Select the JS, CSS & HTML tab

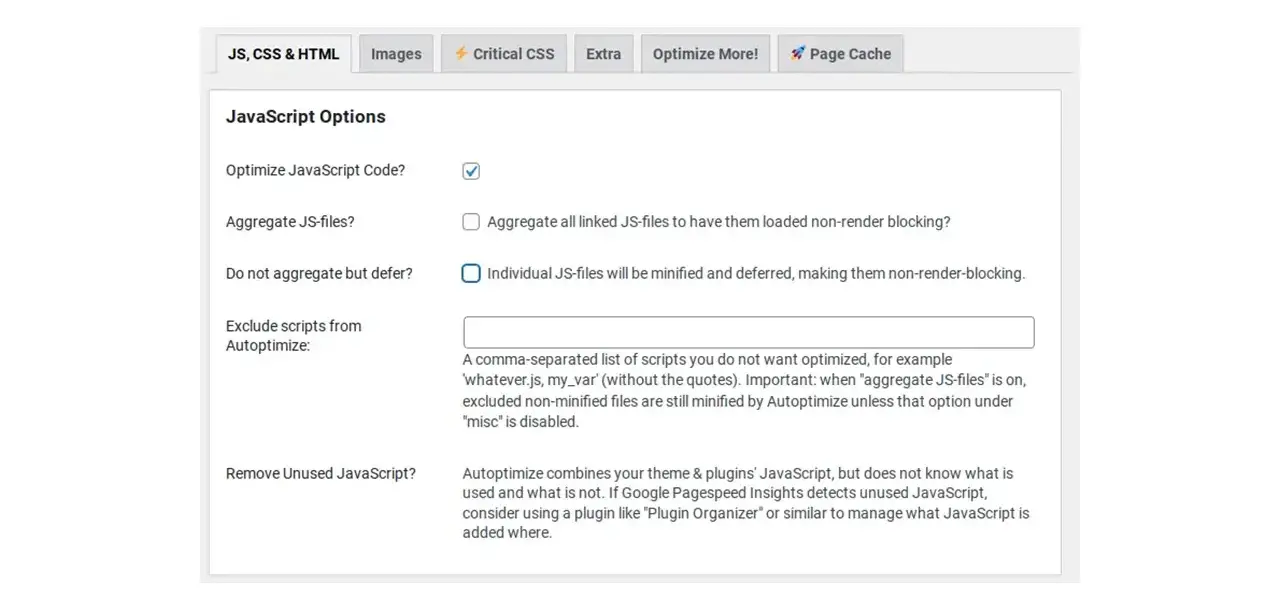point(284,54)
